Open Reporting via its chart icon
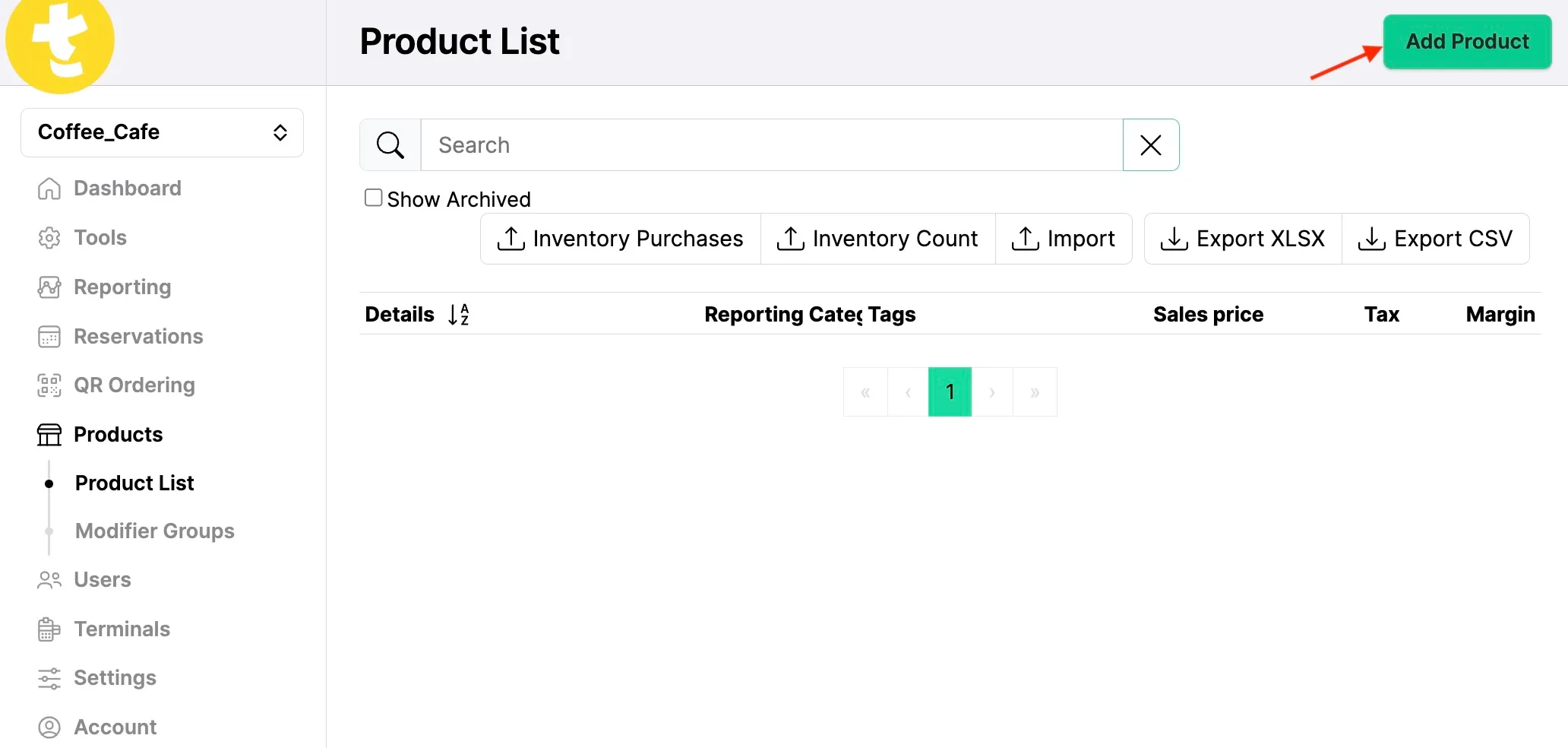The width and height of the screenshot is (1568, 748). tap(49, 287)
